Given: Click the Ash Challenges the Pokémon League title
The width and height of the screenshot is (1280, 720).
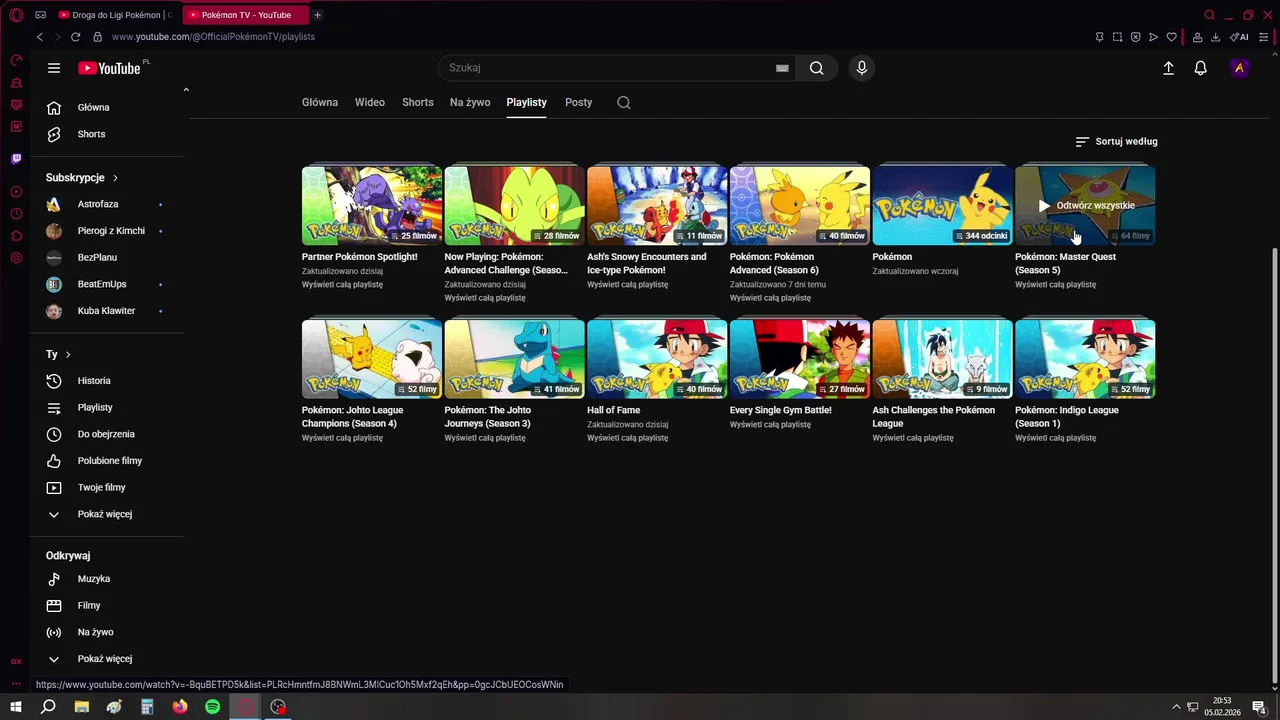Looking at the screenshot, I should (934, 416).
